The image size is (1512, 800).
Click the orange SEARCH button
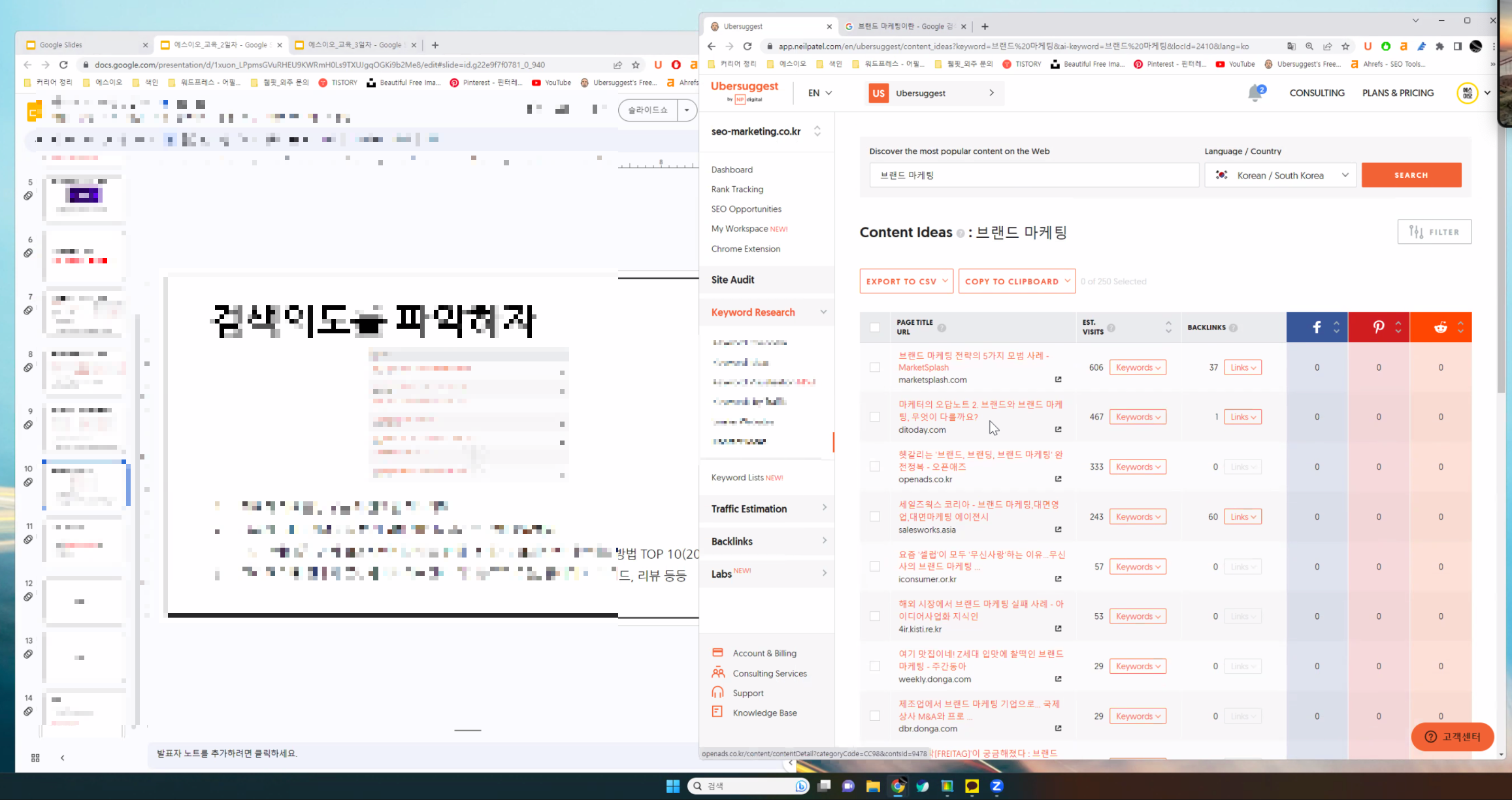1411,175
